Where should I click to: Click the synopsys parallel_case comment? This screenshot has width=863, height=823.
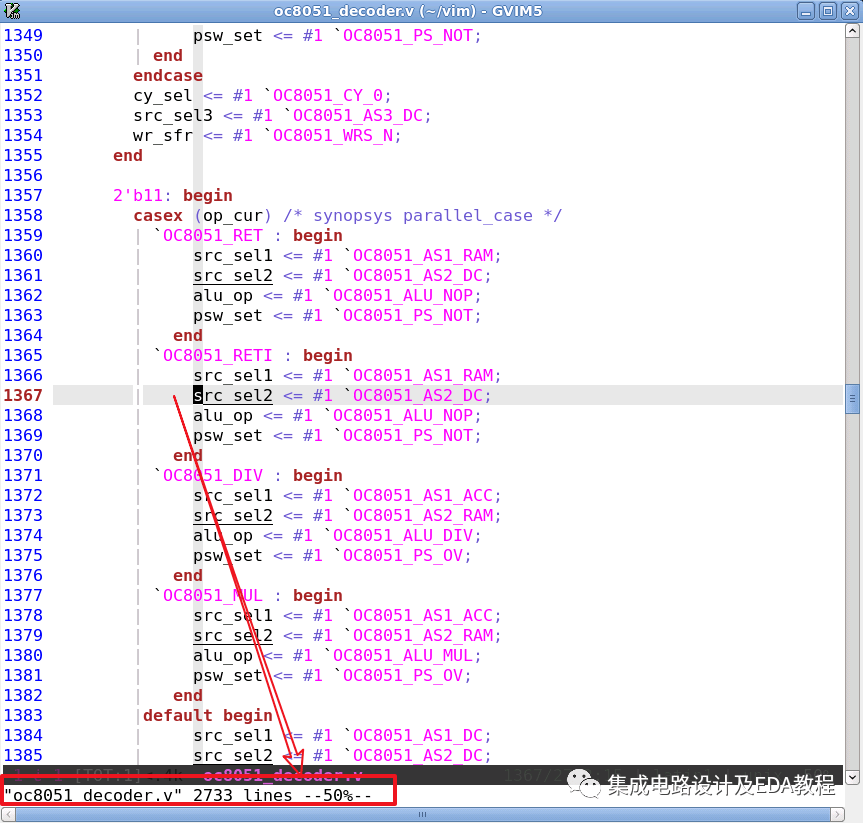(428, 215)
